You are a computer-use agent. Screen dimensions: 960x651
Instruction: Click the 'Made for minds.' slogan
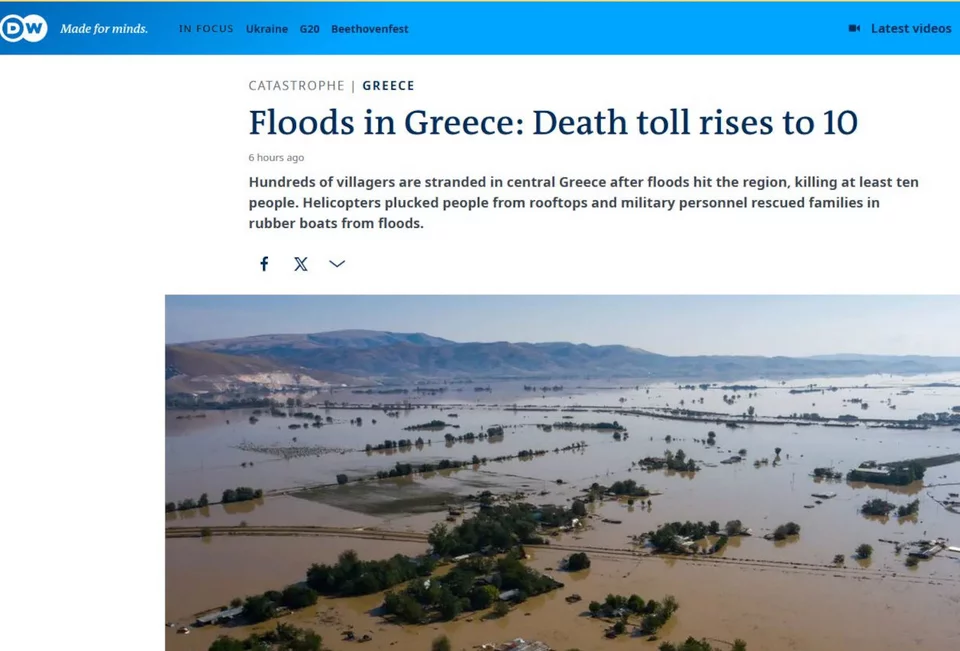(104, 29)
